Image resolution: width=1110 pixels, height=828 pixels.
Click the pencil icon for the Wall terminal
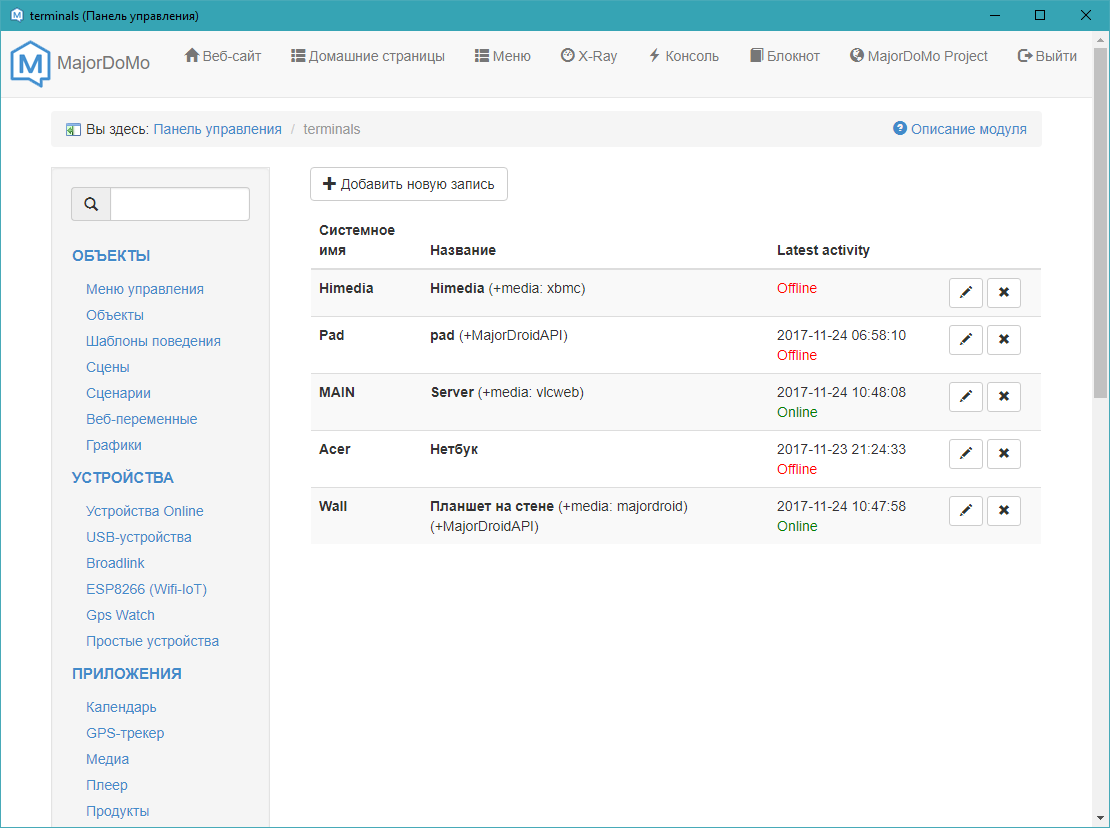pos(965,511)
